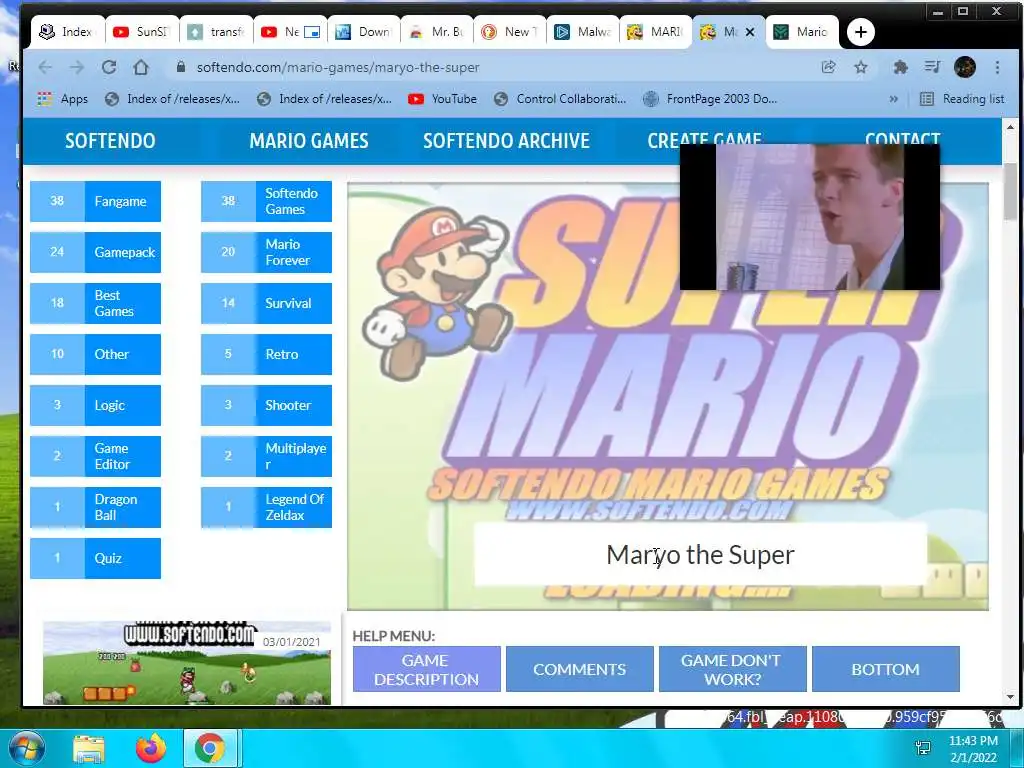The image size is (1024, 768).
Task: Click the page vertical scrollbar thumb
Action: point(1010,191)
